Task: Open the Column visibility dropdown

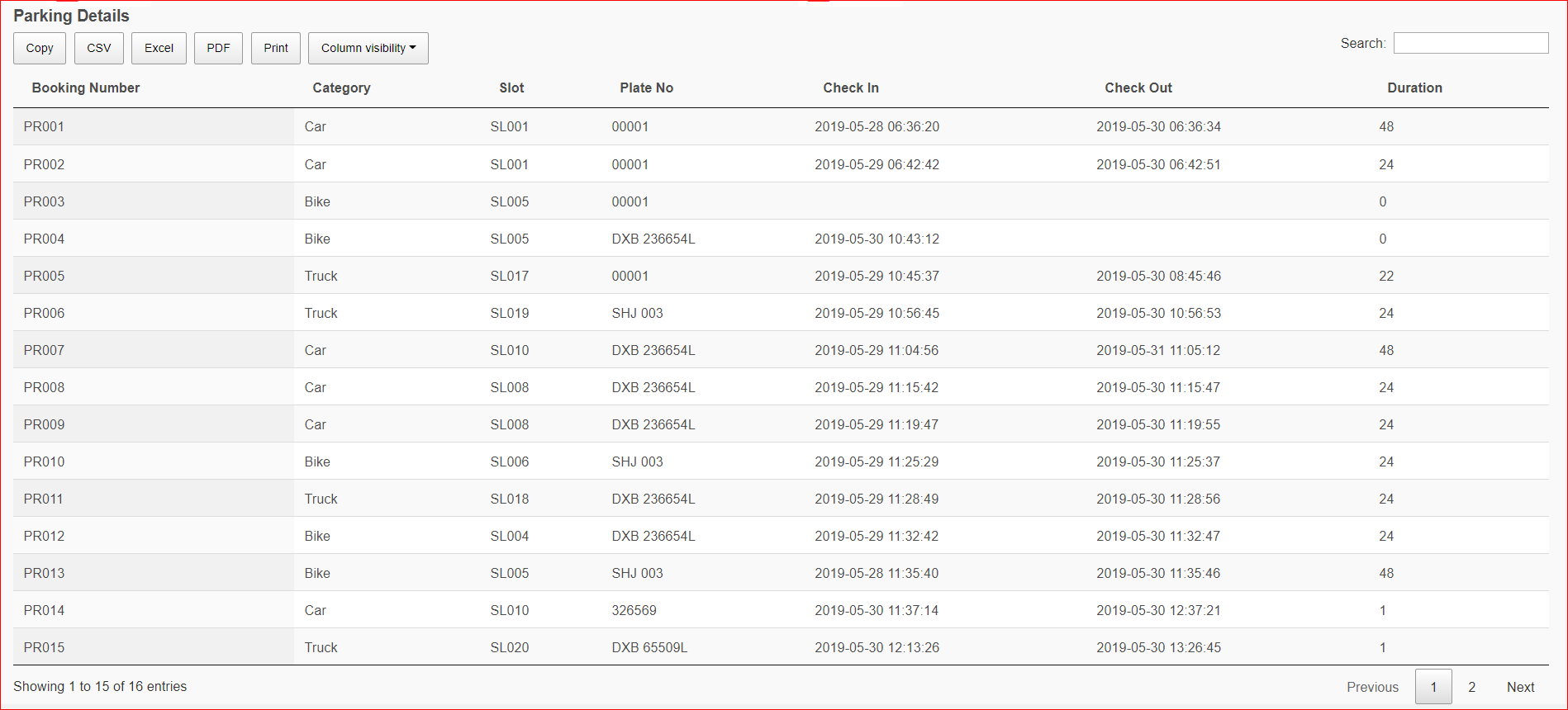Action: pos(368,48)
